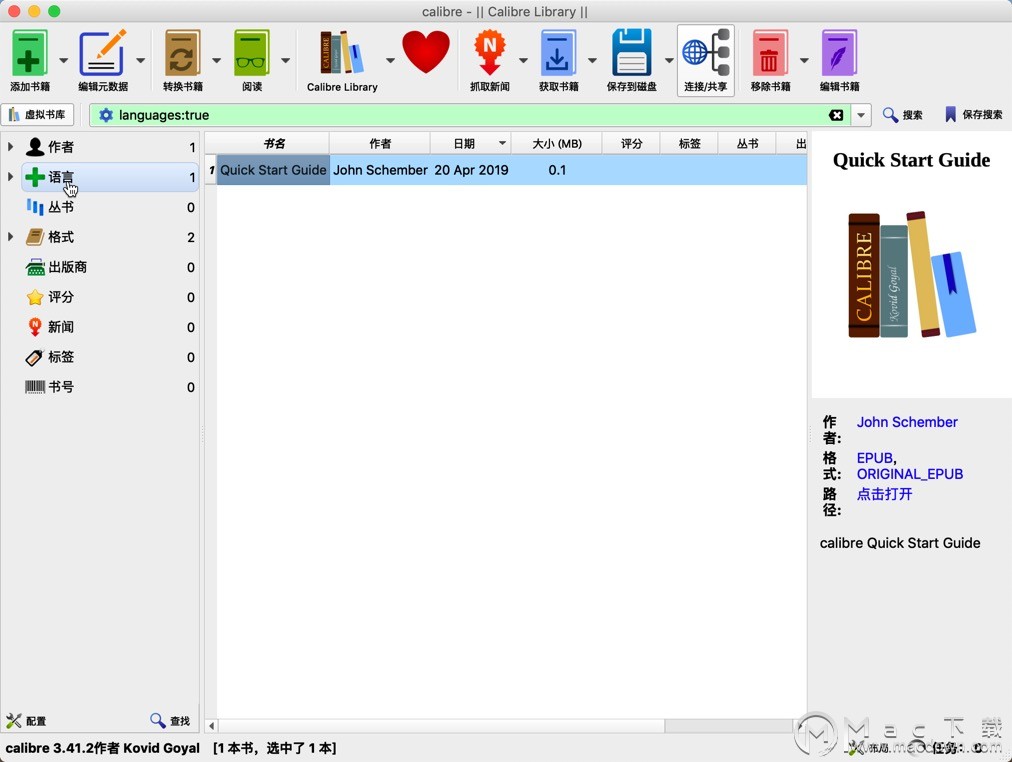
Task: Click the Configure button in tag browser
Action: click(x=26, y=721)
